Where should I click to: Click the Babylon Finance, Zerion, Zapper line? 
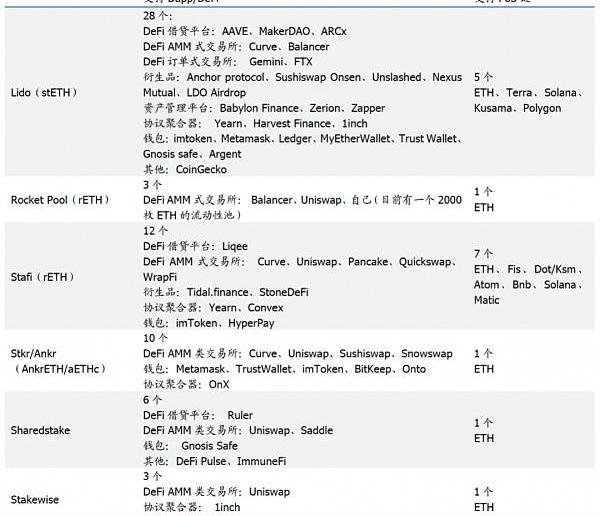pyautogui.click(x=264, y=108)
